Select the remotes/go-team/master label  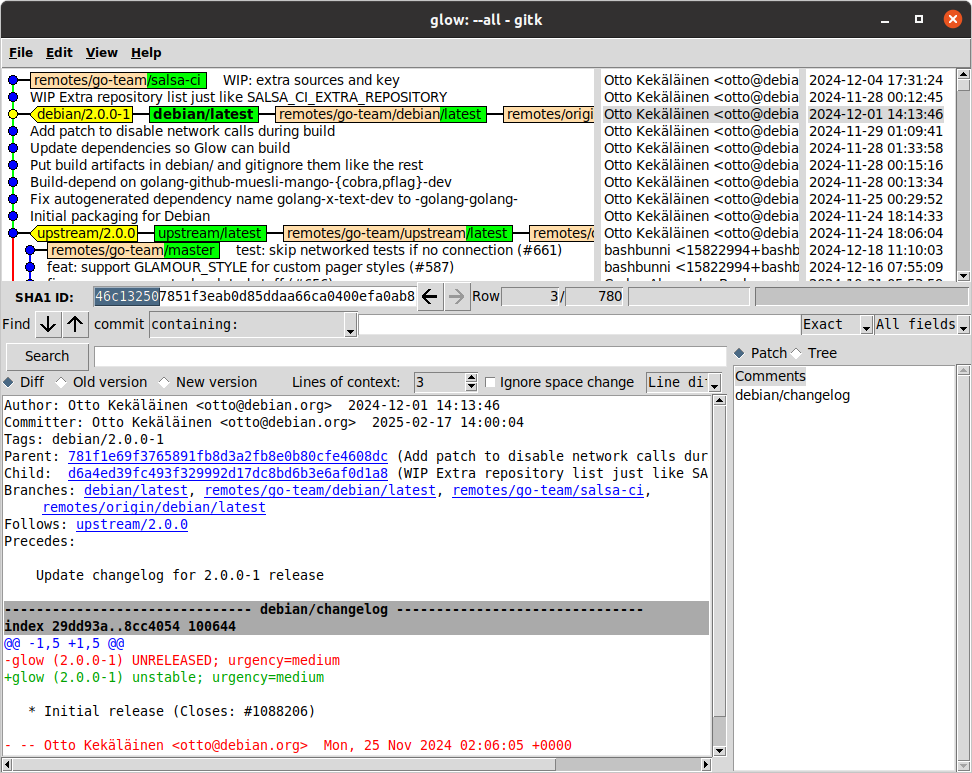coord(133,250)
